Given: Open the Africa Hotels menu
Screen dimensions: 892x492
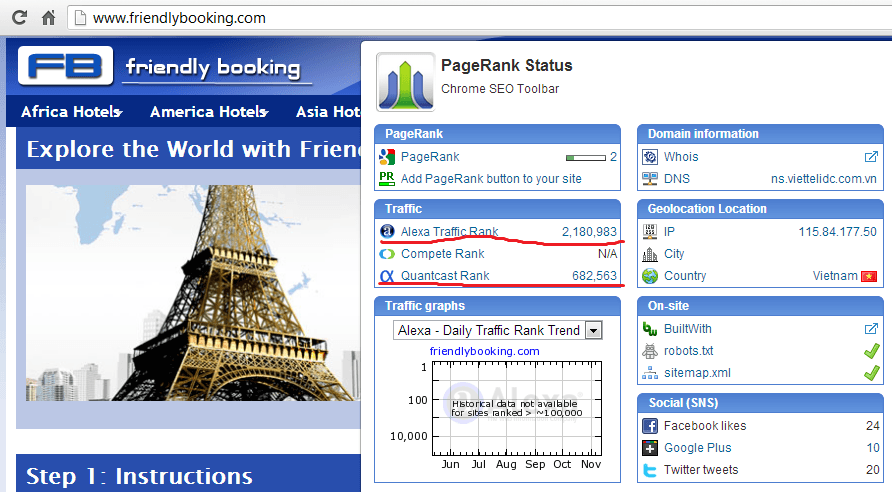Looking at the screenshot, I should (x=72, y=111).
